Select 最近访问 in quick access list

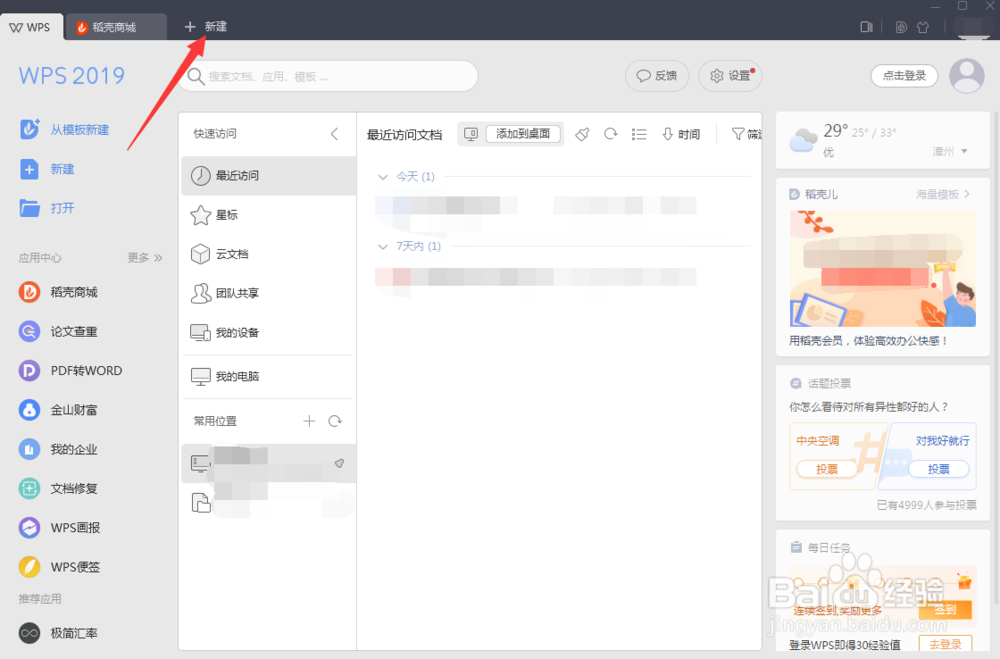click(268, 175)
